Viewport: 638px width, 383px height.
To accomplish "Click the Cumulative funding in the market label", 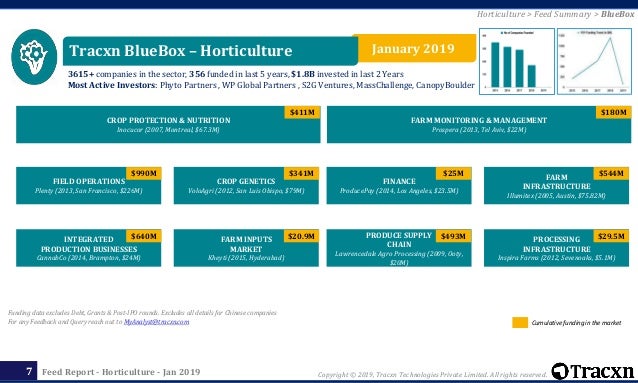I will tap(576, 323).
